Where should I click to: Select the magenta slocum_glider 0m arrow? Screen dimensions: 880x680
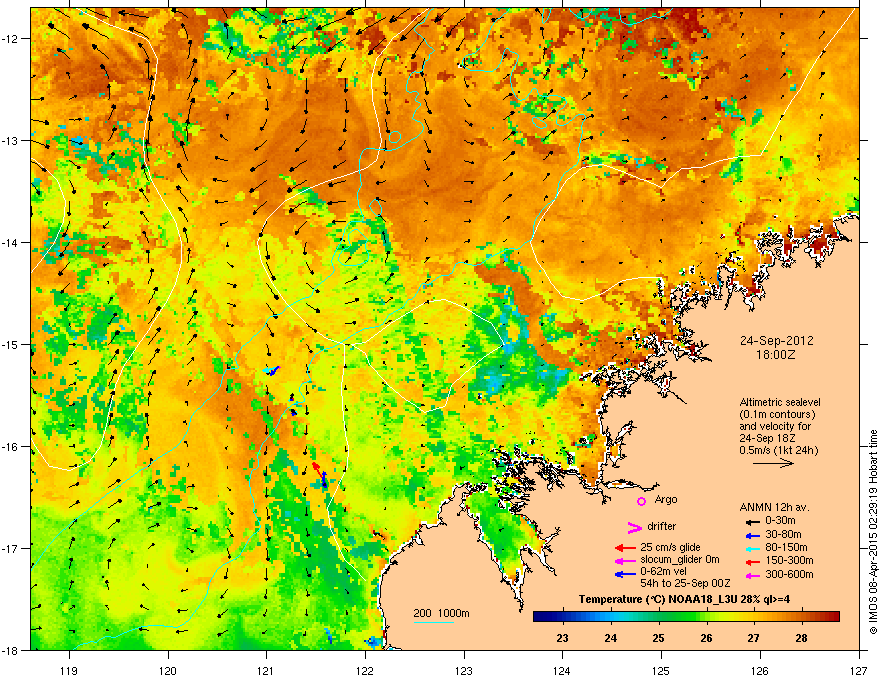click(625, 560)
